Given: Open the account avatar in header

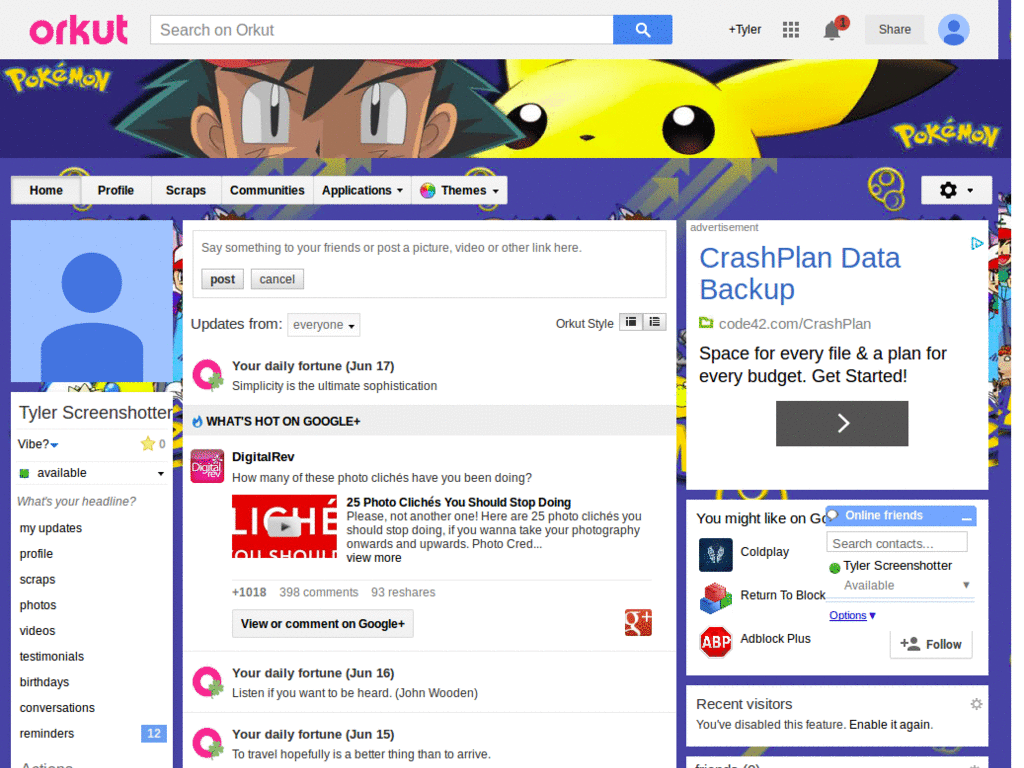Looking at the screenshot, I should (953, 30).
